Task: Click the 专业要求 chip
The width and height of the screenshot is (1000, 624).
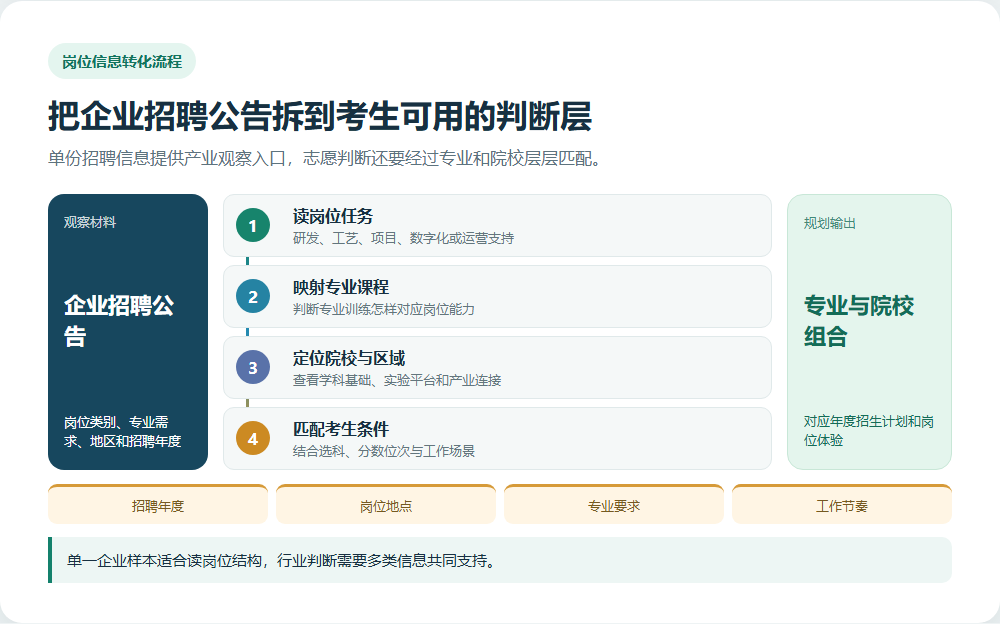Action: point(614,505)
